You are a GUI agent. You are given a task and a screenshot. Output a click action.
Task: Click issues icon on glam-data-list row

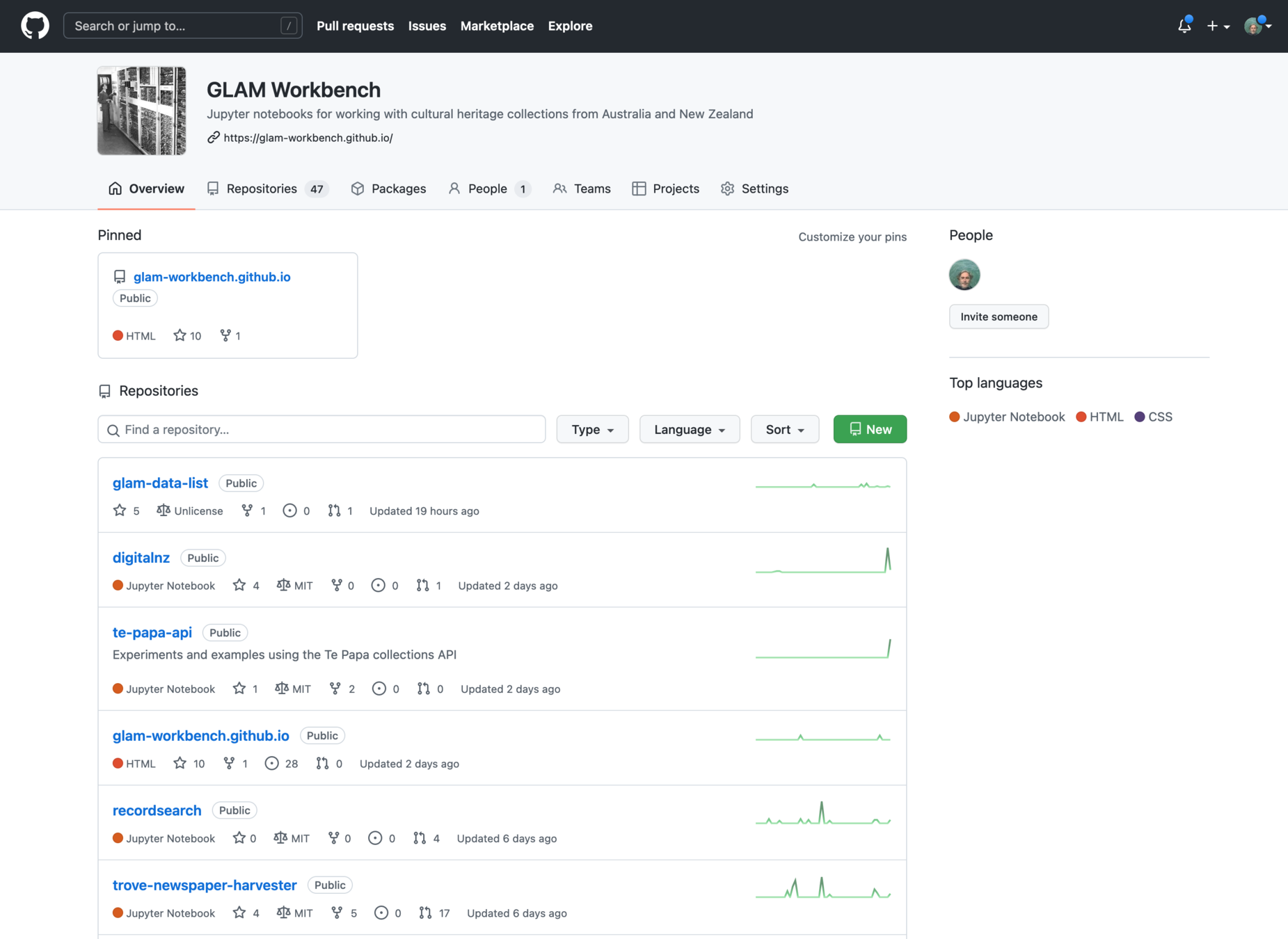pos(289,511)
